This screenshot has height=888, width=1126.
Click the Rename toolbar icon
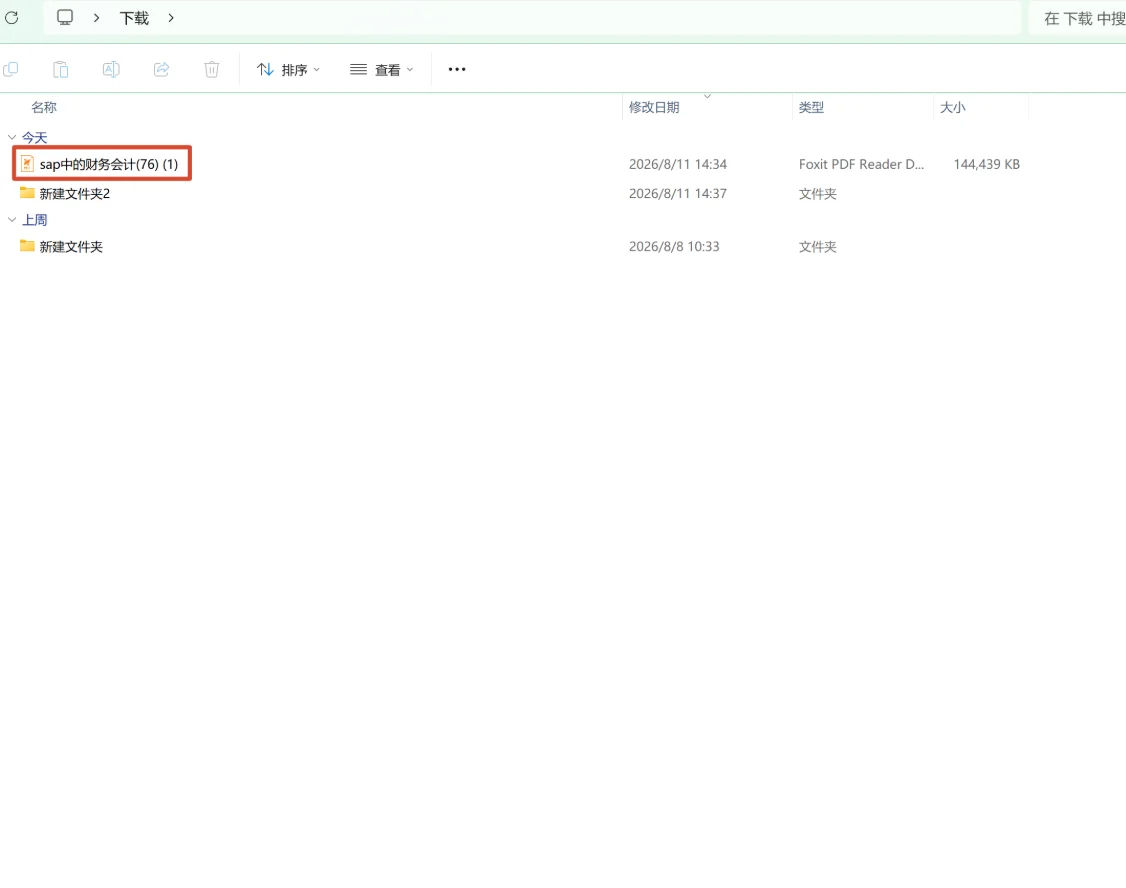point(111,70)
